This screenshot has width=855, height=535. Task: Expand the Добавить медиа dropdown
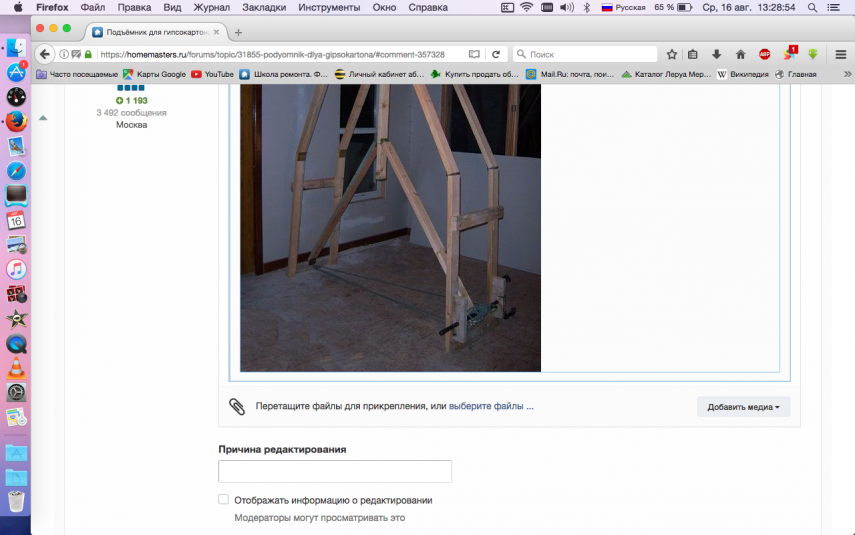tap(743, 407)
